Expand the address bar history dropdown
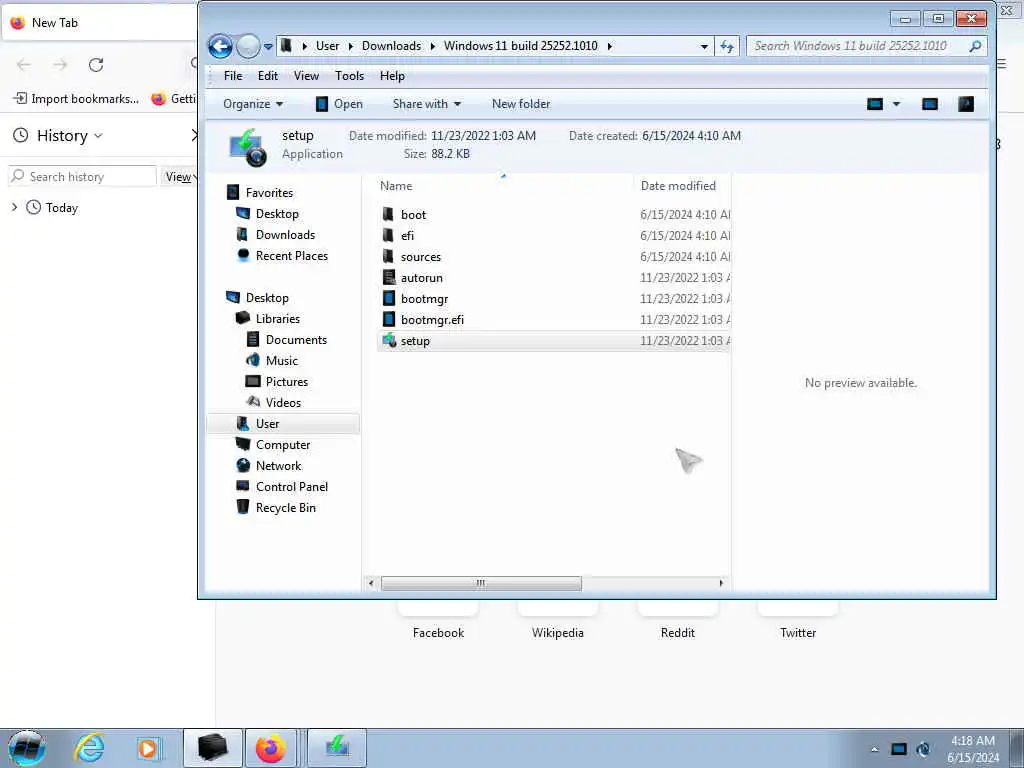 pos(704,46)
